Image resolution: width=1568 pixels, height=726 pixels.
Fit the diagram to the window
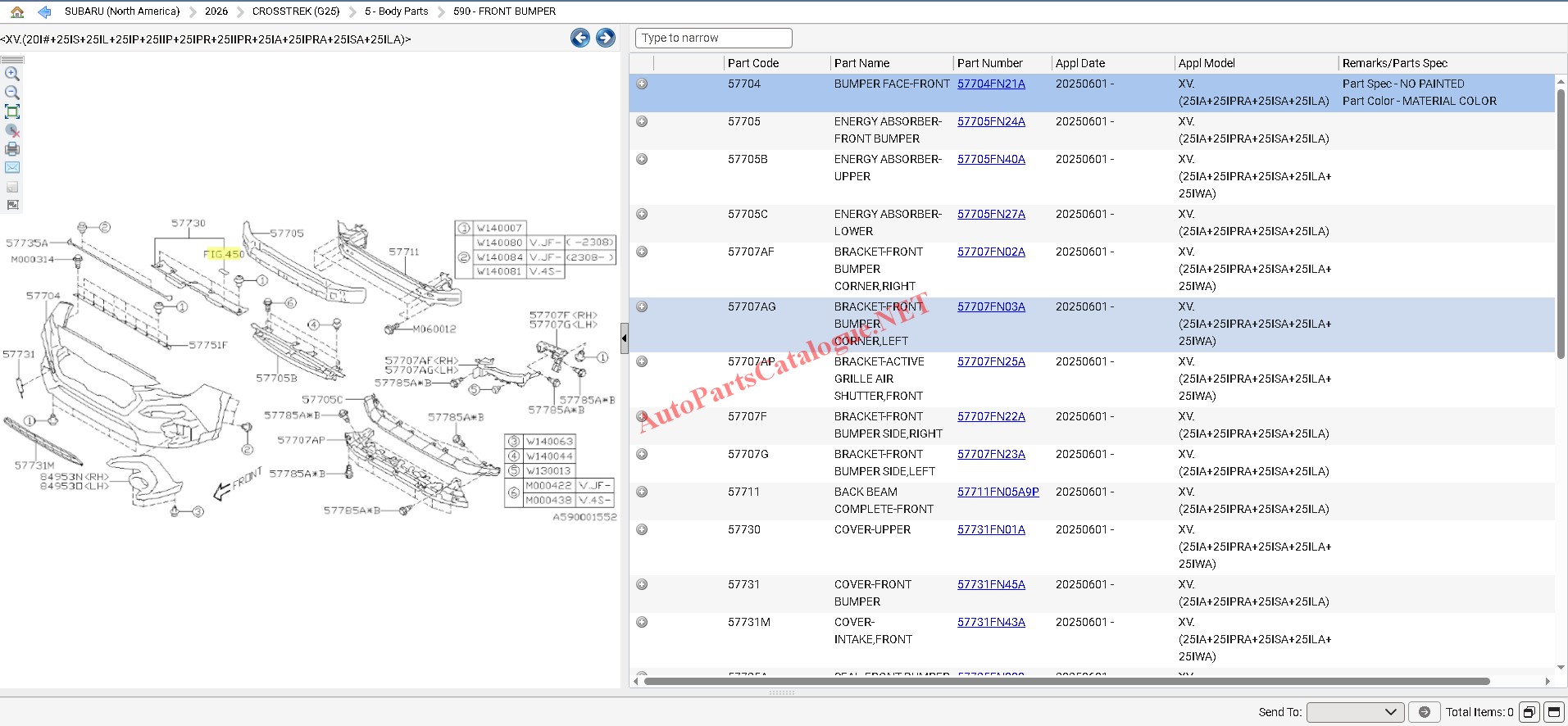tap(12, 111)
